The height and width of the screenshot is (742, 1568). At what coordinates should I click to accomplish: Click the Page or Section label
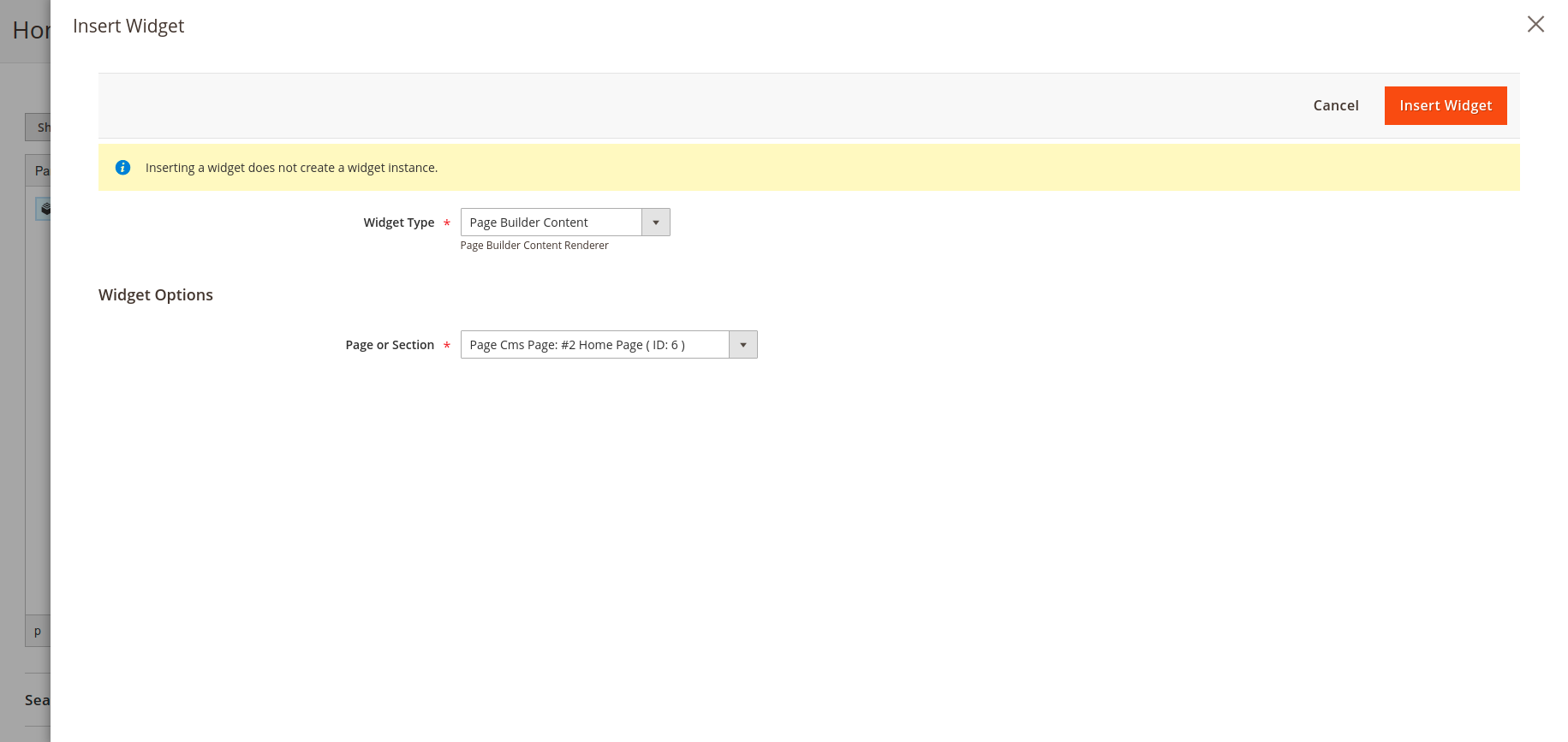tap(390, 345)
